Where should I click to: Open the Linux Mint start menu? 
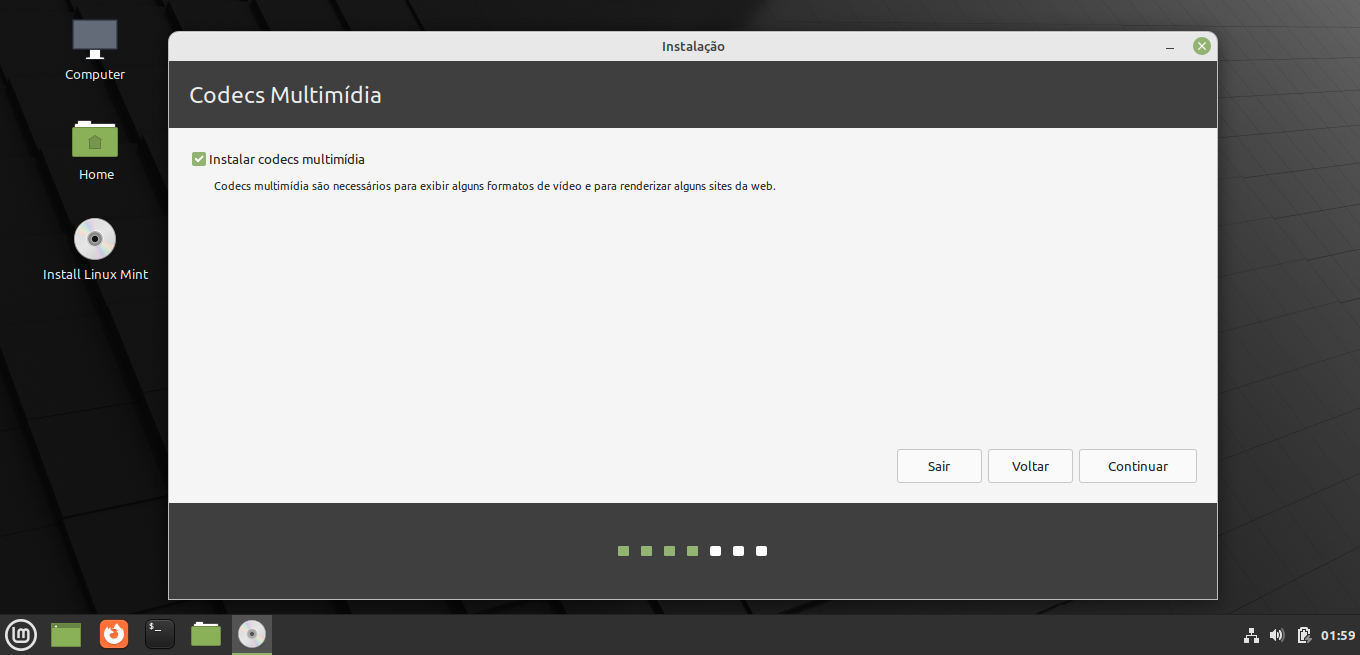(21, 634)
